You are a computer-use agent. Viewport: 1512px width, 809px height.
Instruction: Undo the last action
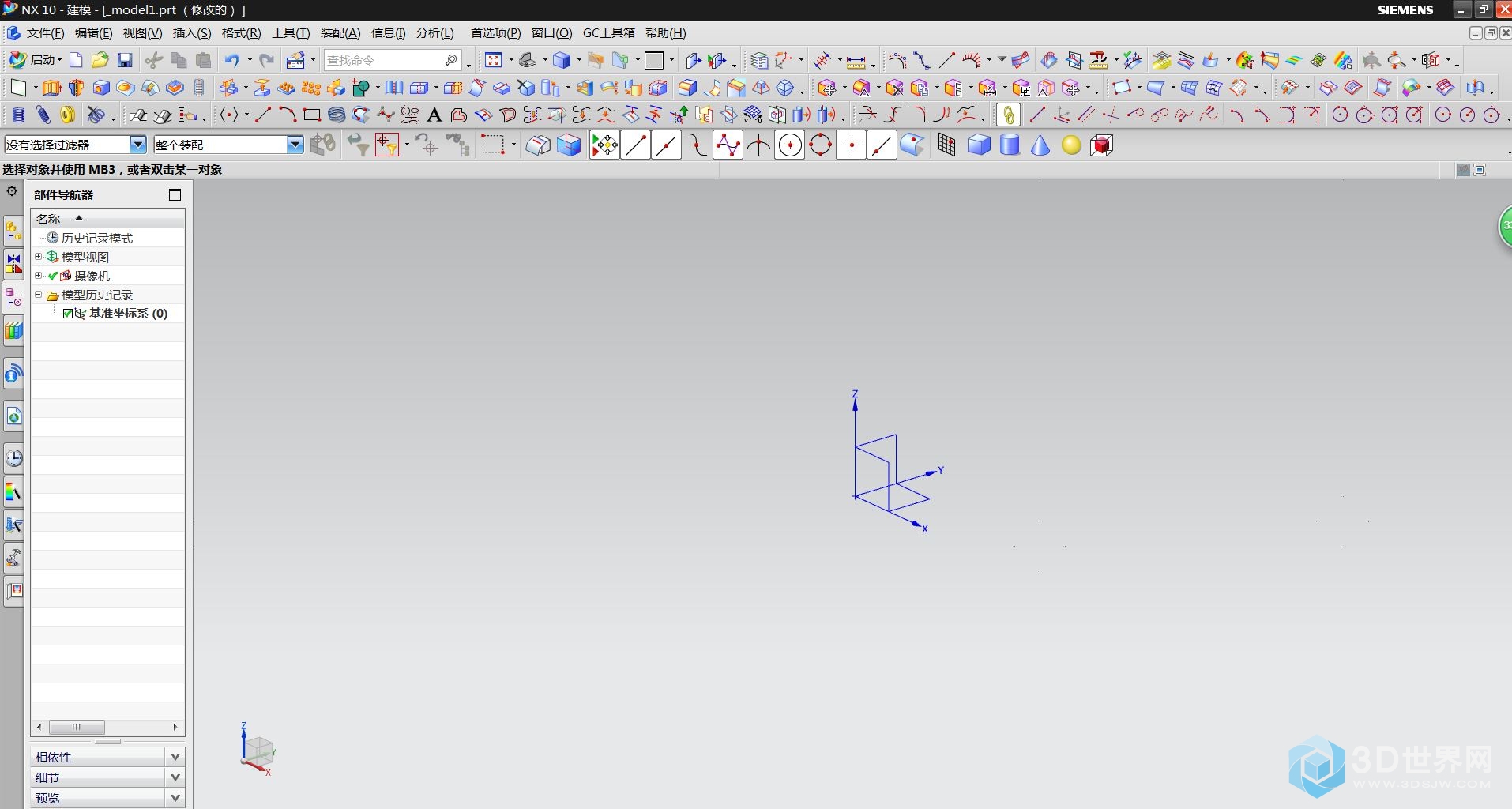[x=231, y=60]
